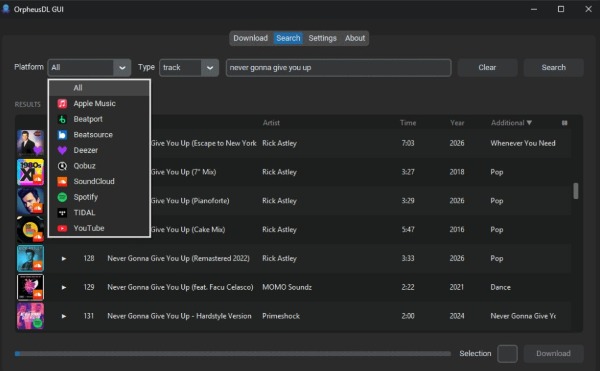Select the 7:03 time cell
Screen dimensions: 600x371
click(x=408, y=143)
